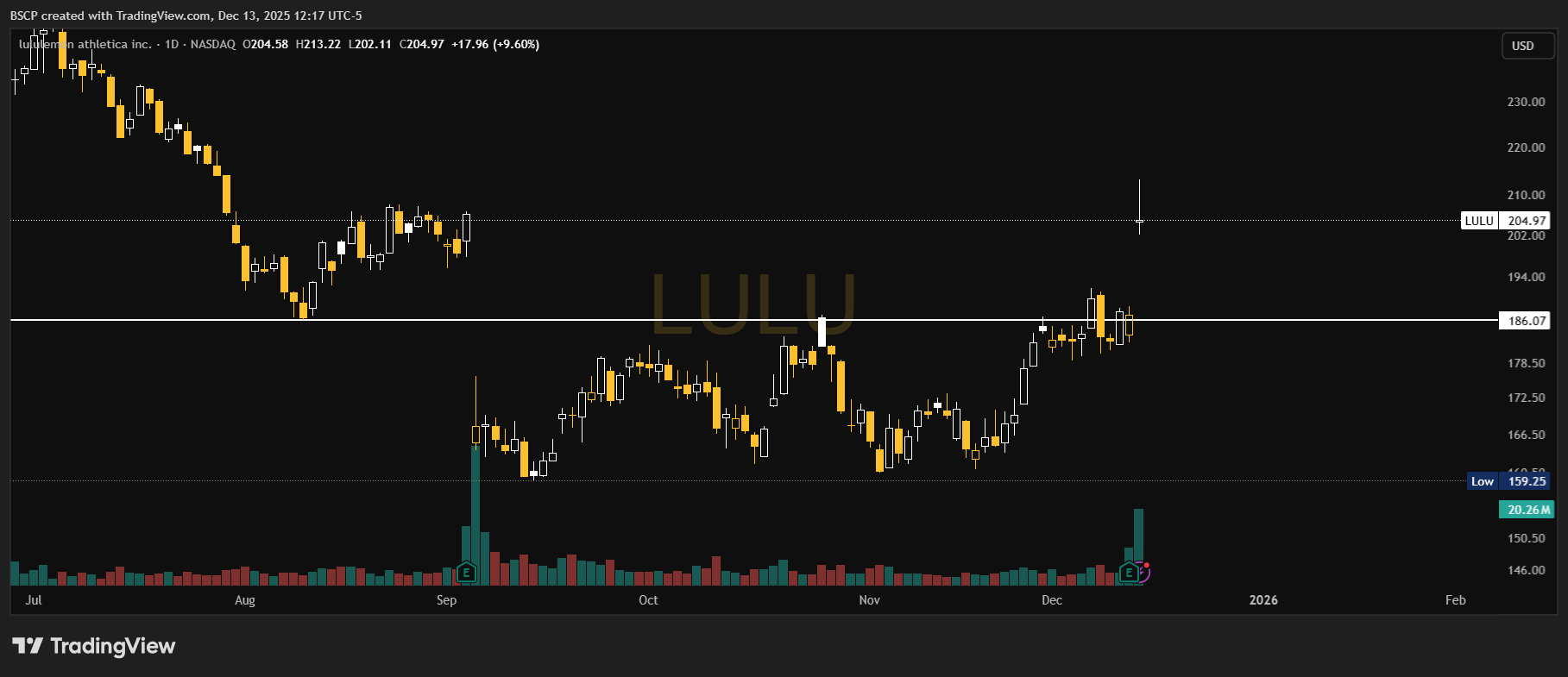Click the 194.00 price axis level
This screenshot has height=677, width=1568.
click(x=1526, y=277)
